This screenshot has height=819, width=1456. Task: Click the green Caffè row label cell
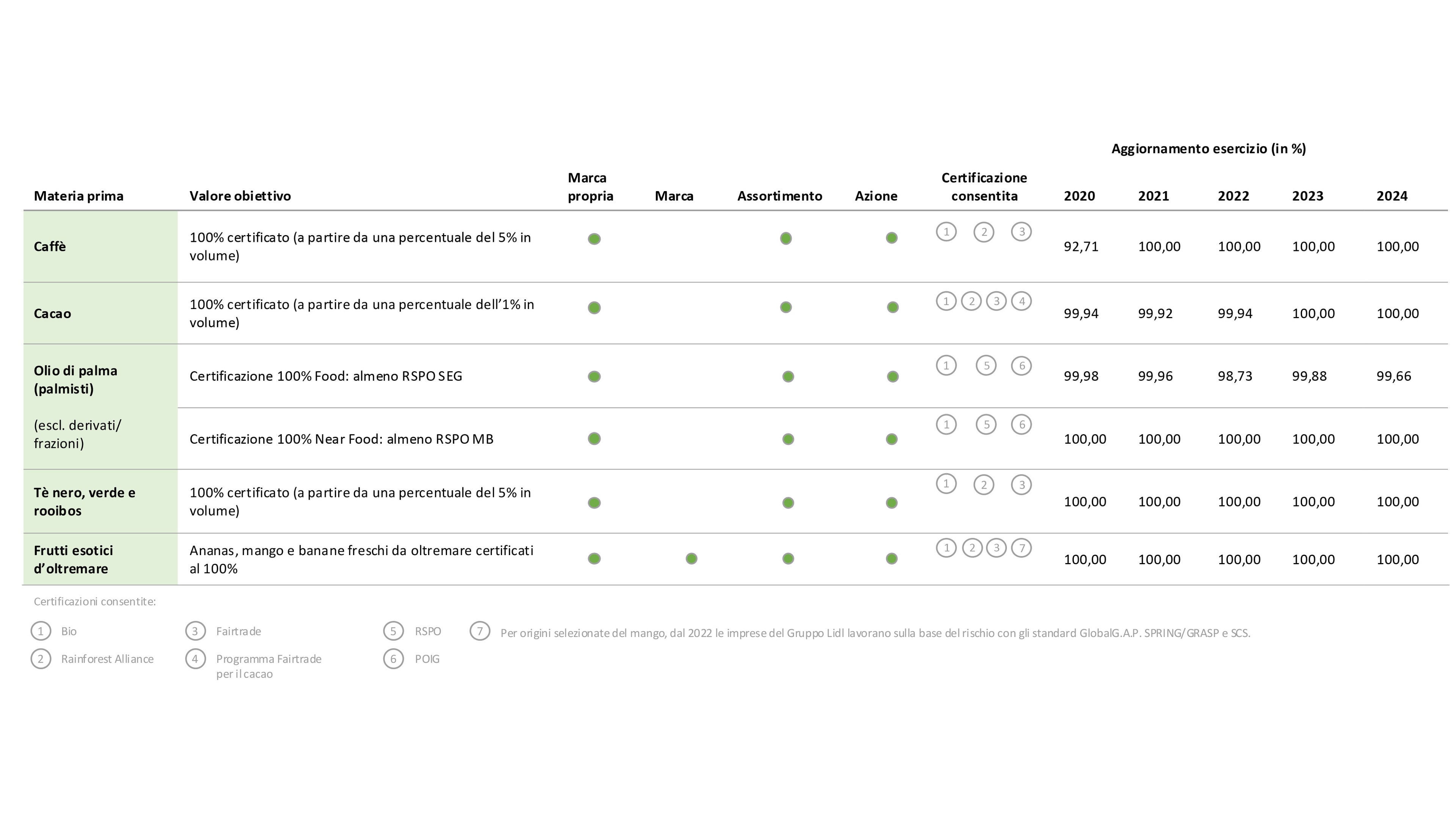pos(100,246)
